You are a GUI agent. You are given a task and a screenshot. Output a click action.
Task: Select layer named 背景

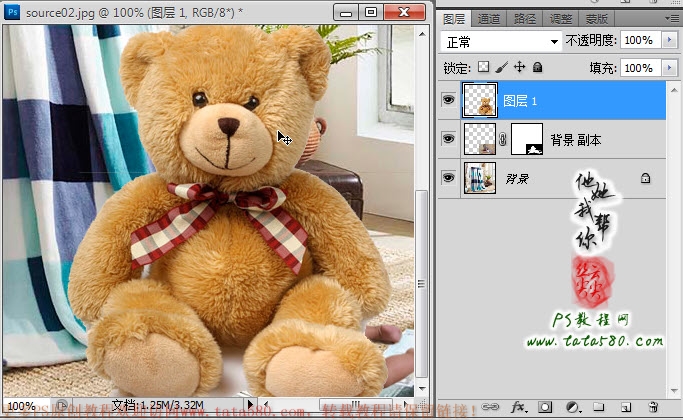pos(517,178)
